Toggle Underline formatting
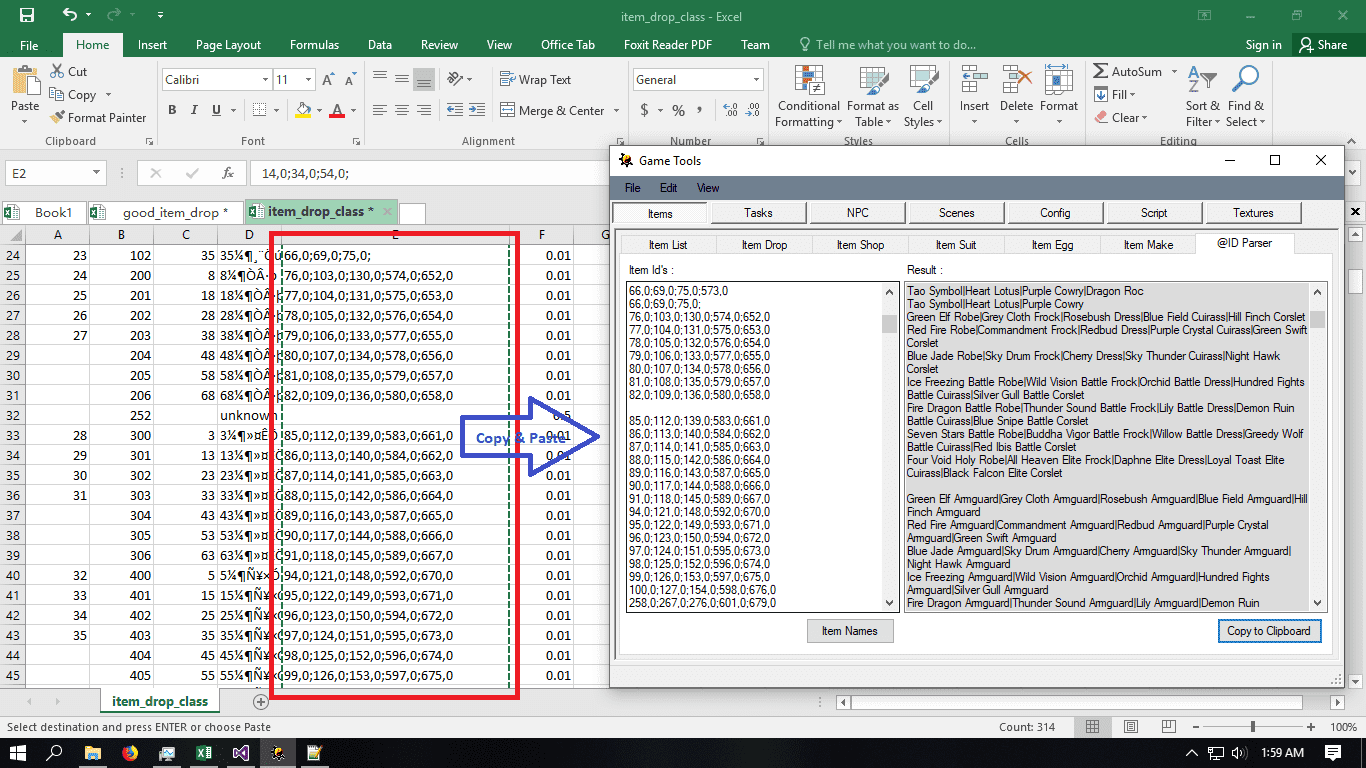The width and height of the screenshot is (1366, 768). (x=214, y=111)
